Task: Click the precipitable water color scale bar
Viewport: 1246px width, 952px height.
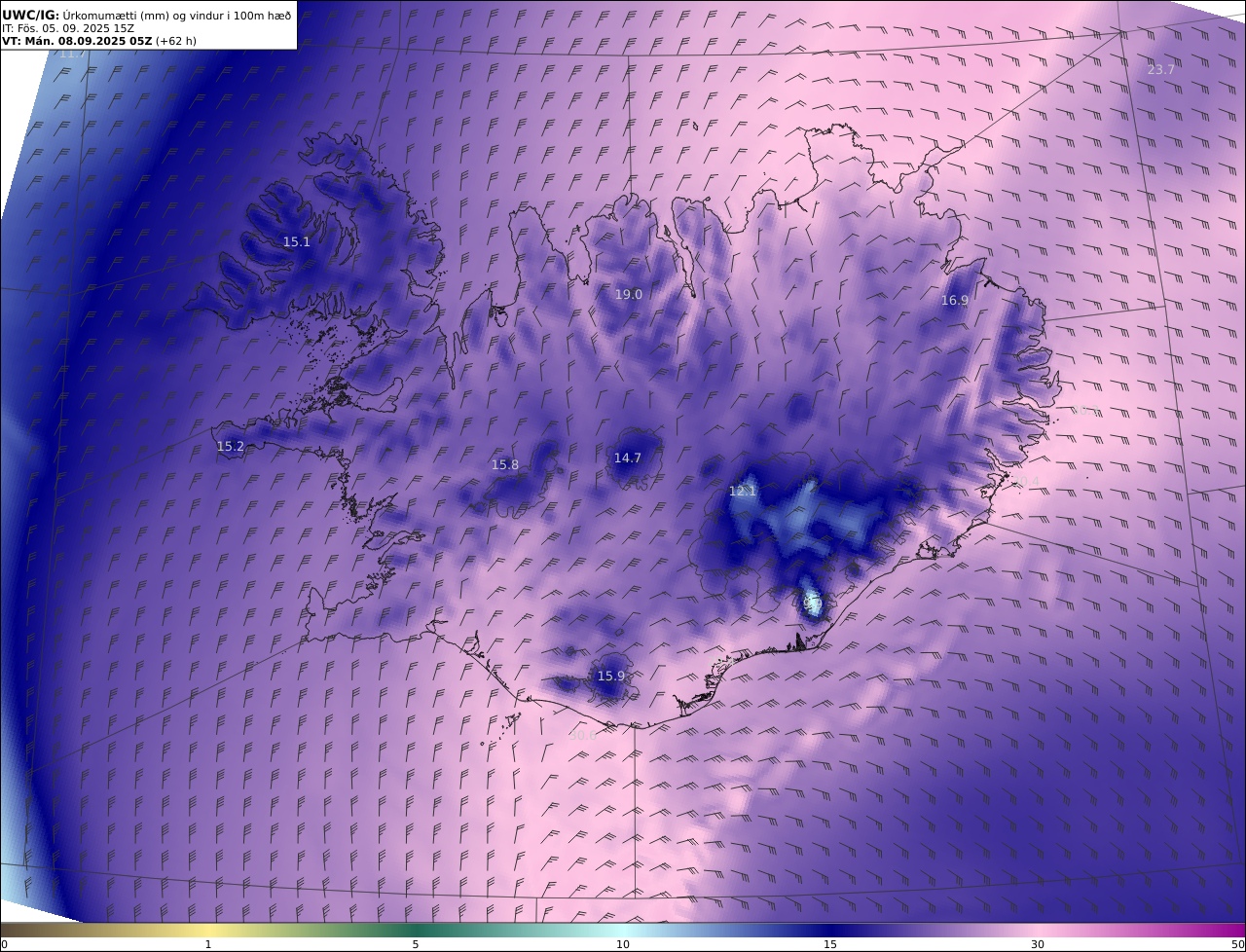Action: 623,930
